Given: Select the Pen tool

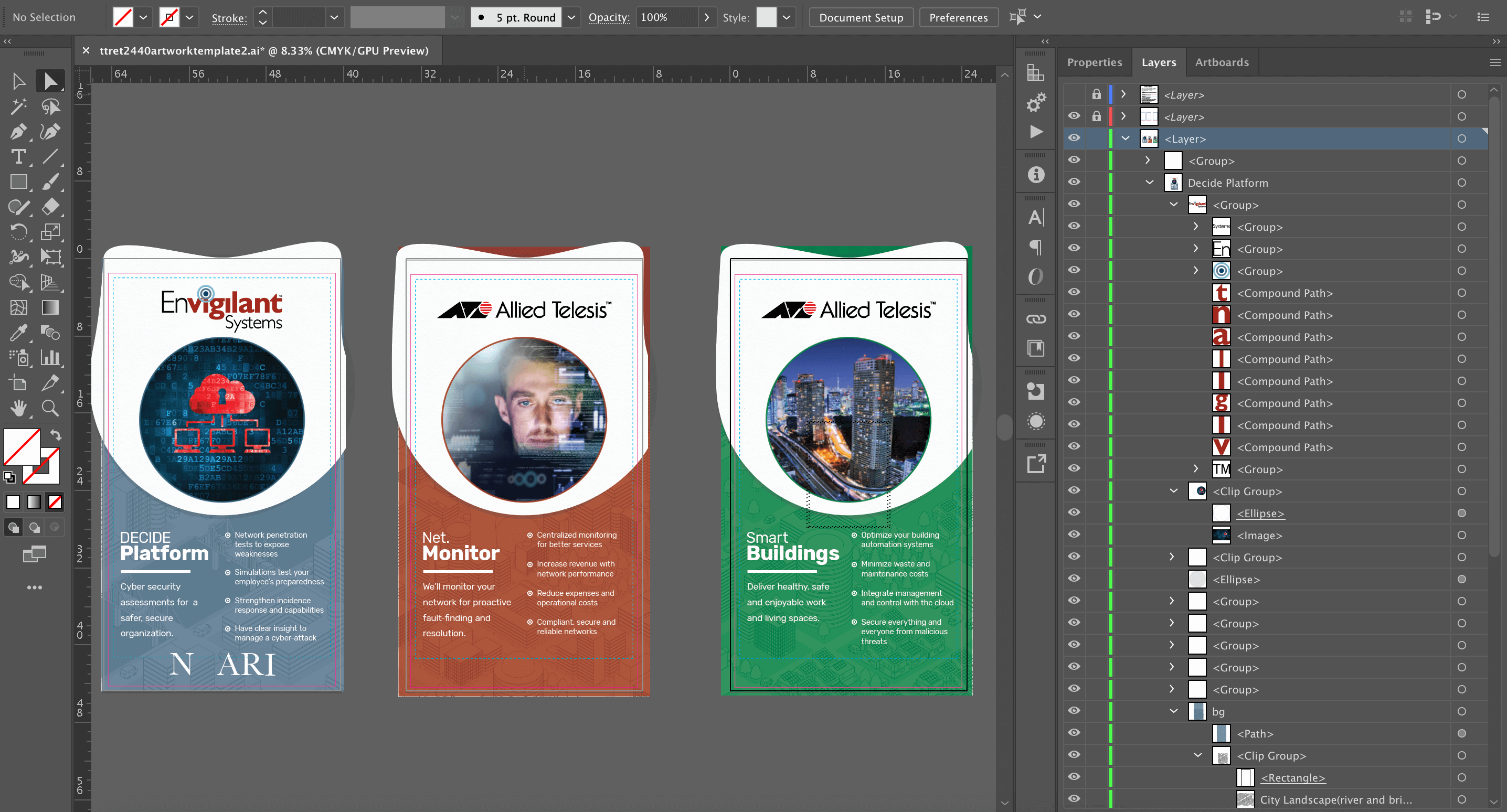Looking at the screenshot, I should [x=17, y=132].
